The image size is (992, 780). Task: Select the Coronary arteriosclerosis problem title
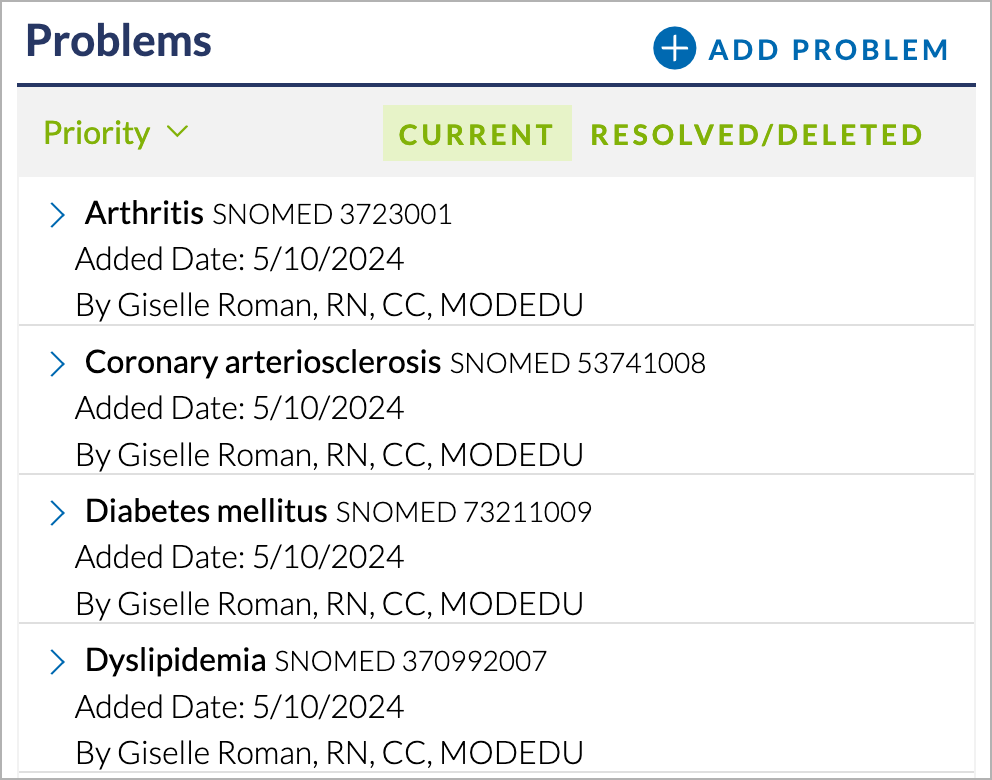263,363
